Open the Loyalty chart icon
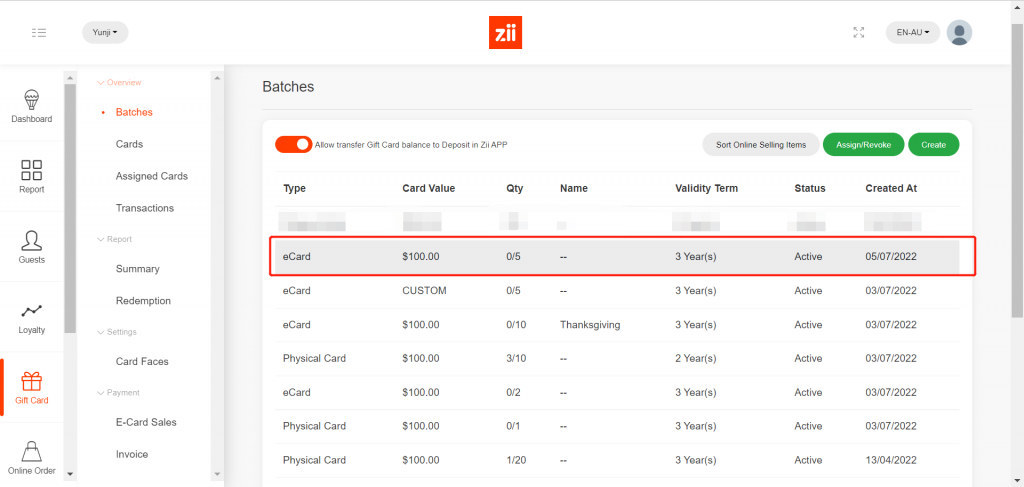 (x=31, y=311)
